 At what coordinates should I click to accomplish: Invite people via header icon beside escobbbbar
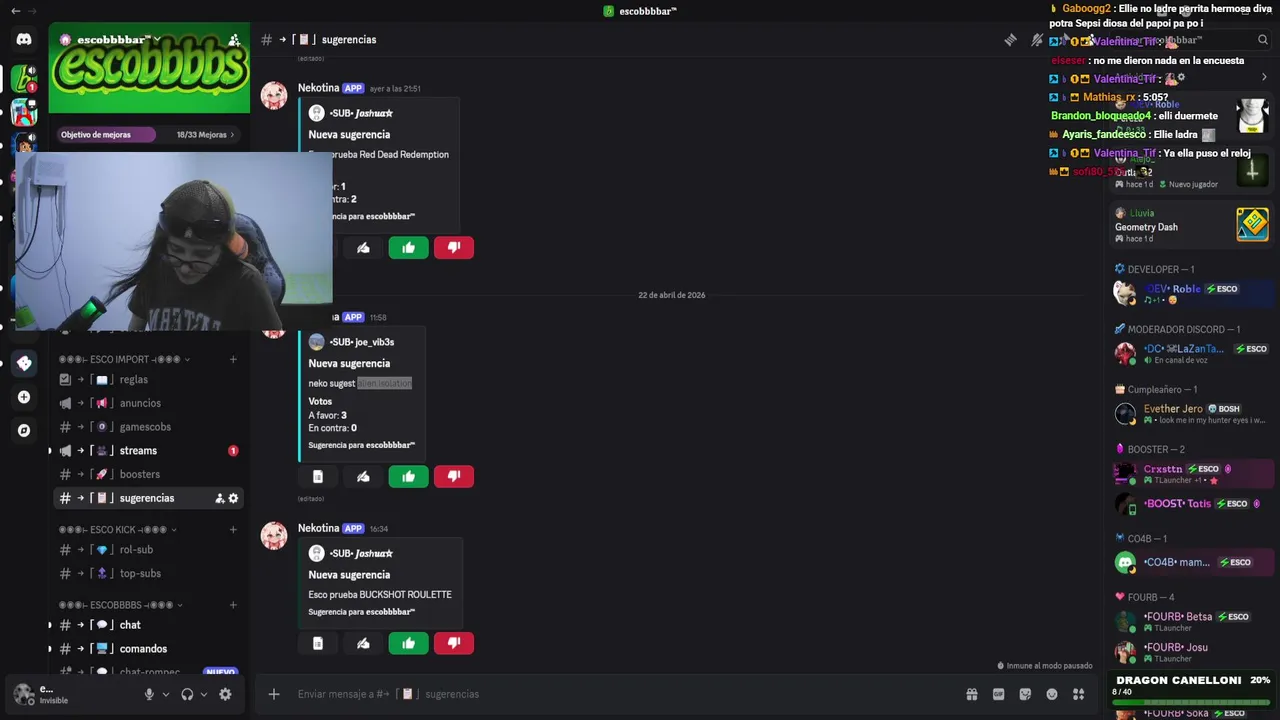pyautogui.click(x=234, y=40)
